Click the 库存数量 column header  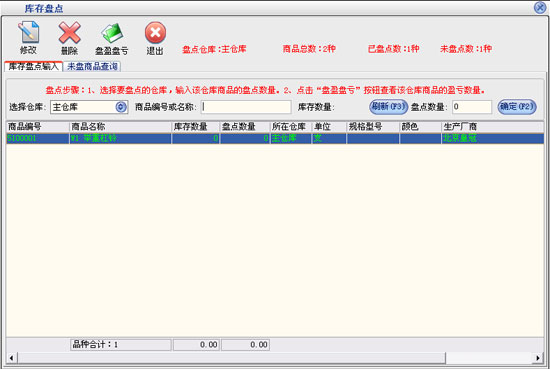[195, 127]
